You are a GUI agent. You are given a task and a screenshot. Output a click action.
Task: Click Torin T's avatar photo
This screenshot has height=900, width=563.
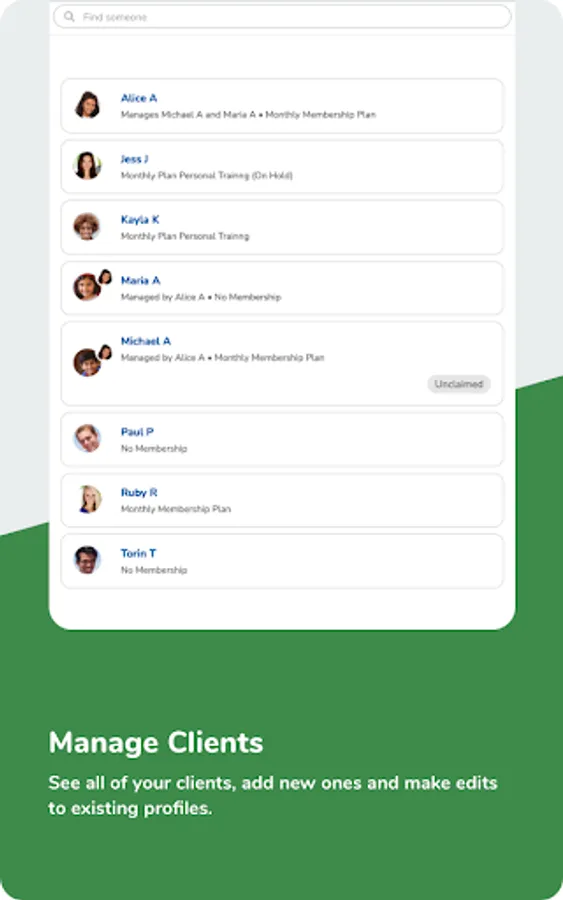(x=87, y=560)
